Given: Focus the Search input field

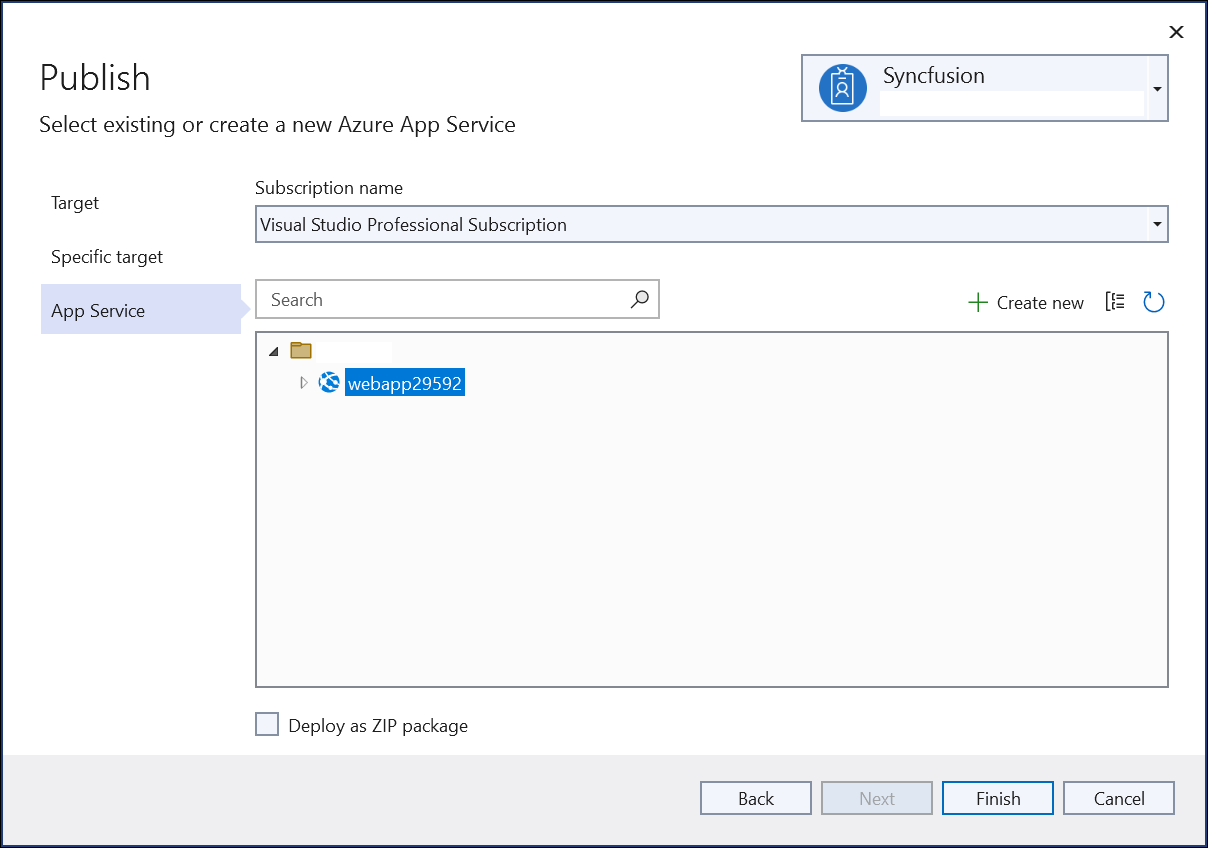Looking at the screenshot, I should [445, 300].
